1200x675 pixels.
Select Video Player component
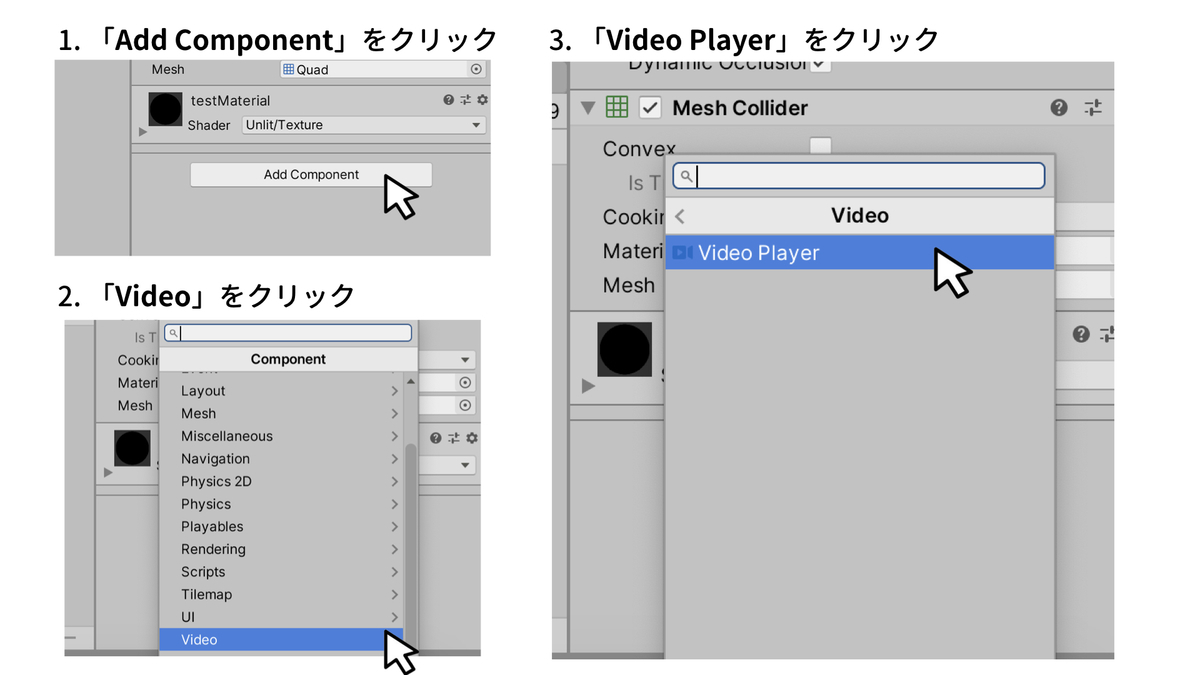860,253
